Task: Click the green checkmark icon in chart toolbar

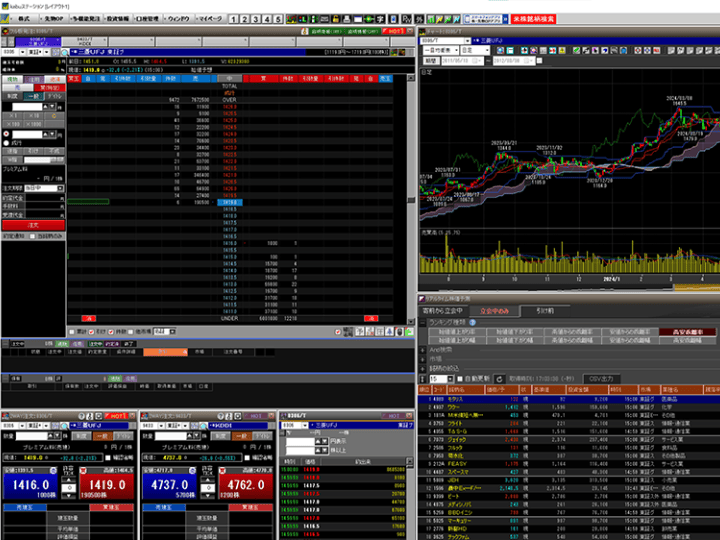Action: pos(577,50)
